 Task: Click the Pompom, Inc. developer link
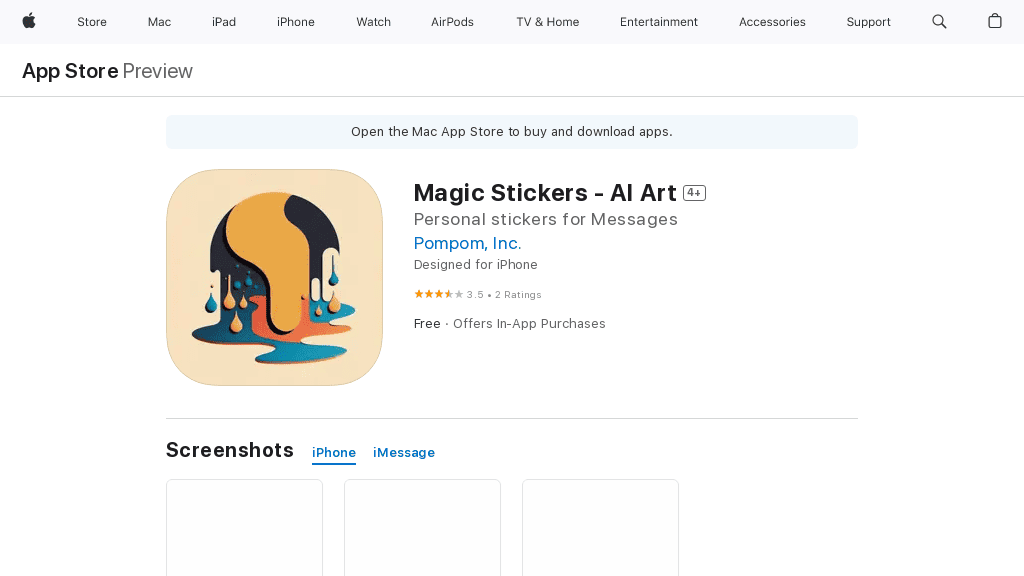467,243
